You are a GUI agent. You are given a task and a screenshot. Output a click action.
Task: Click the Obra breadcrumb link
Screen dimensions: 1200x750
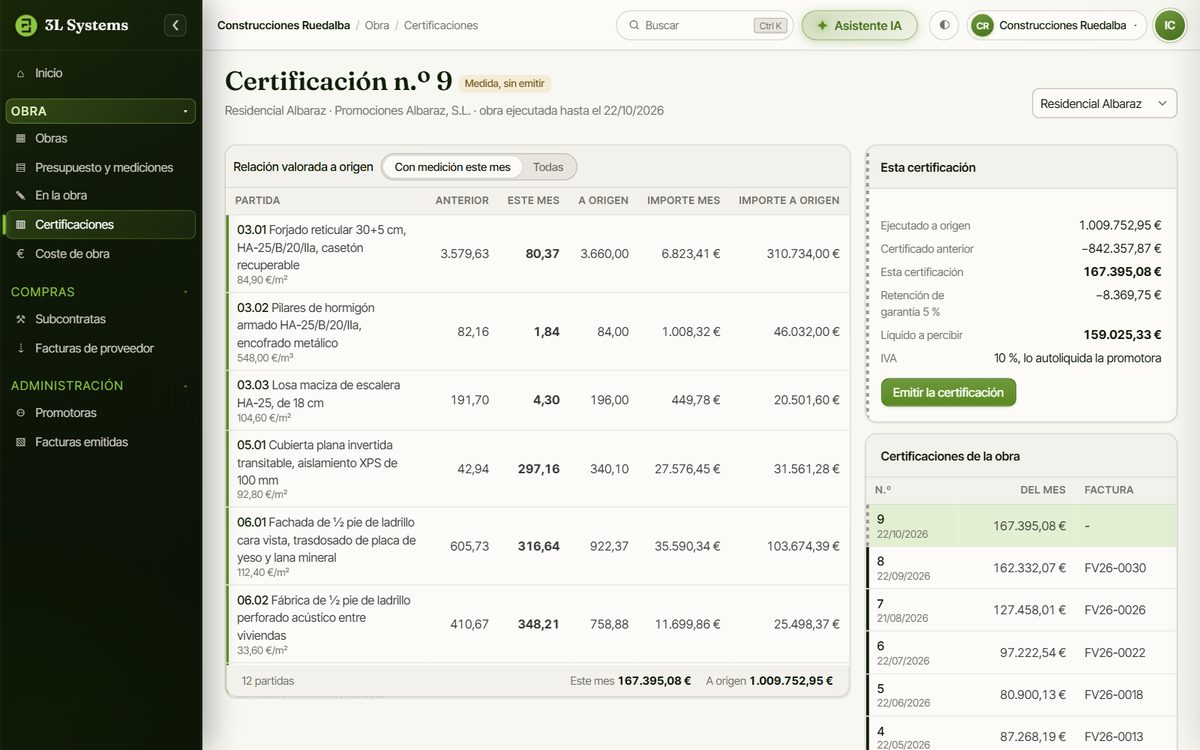tap(377, 25)
